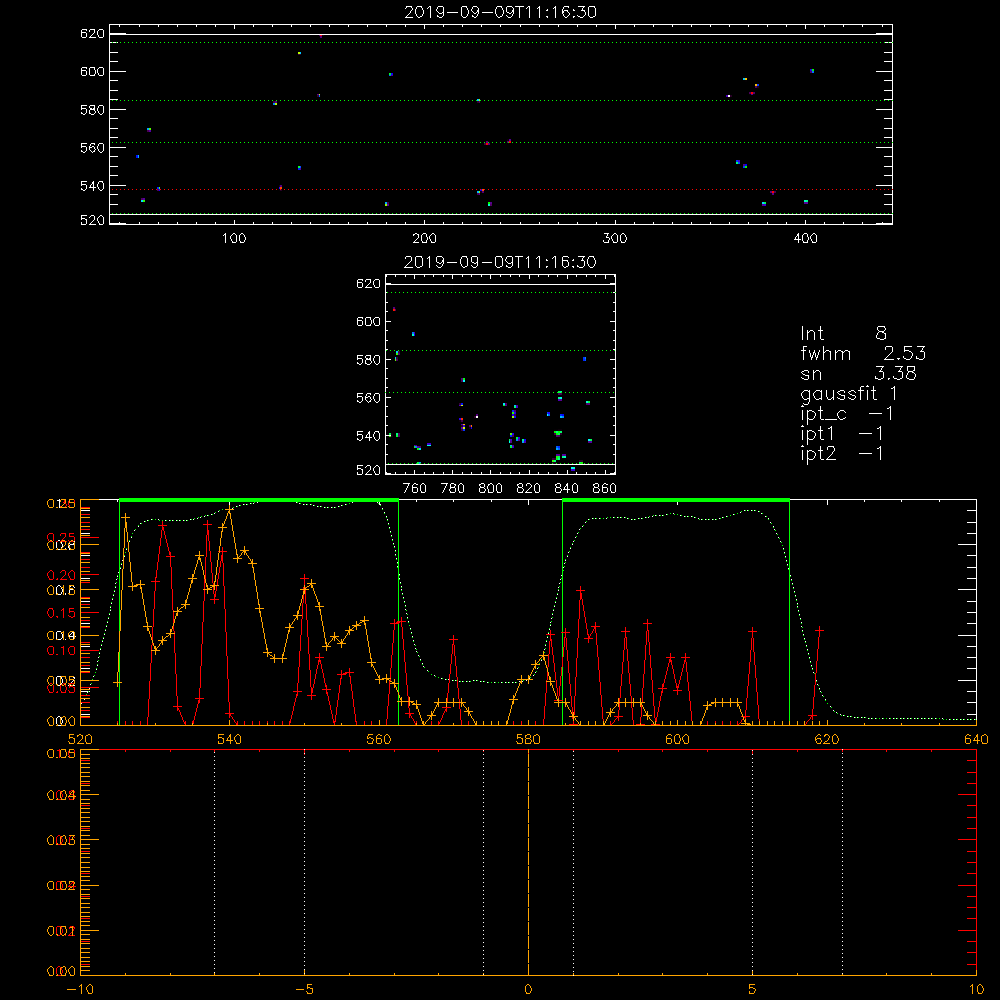
Task: Click x-axis label 820 on the middle plot
Action: point(529,489)
